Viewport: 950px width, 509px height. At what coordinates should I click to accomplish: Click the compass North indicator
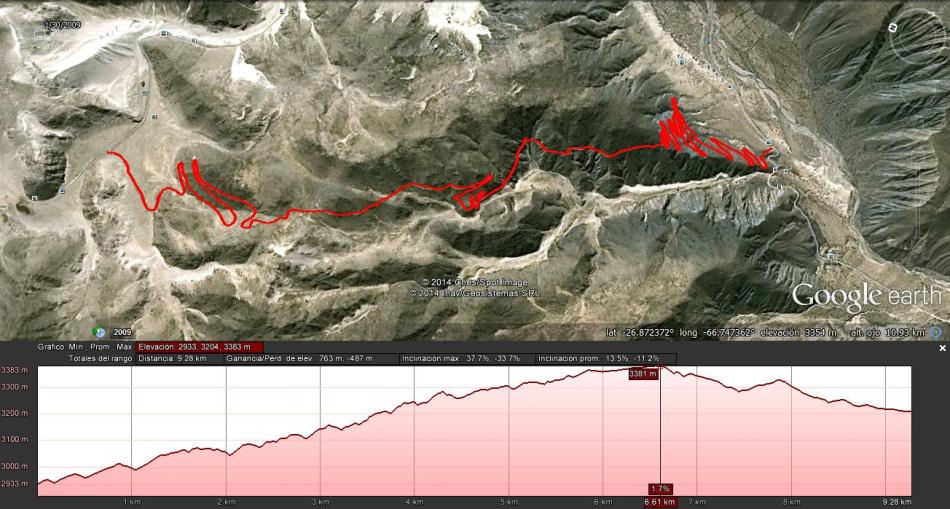892,28
